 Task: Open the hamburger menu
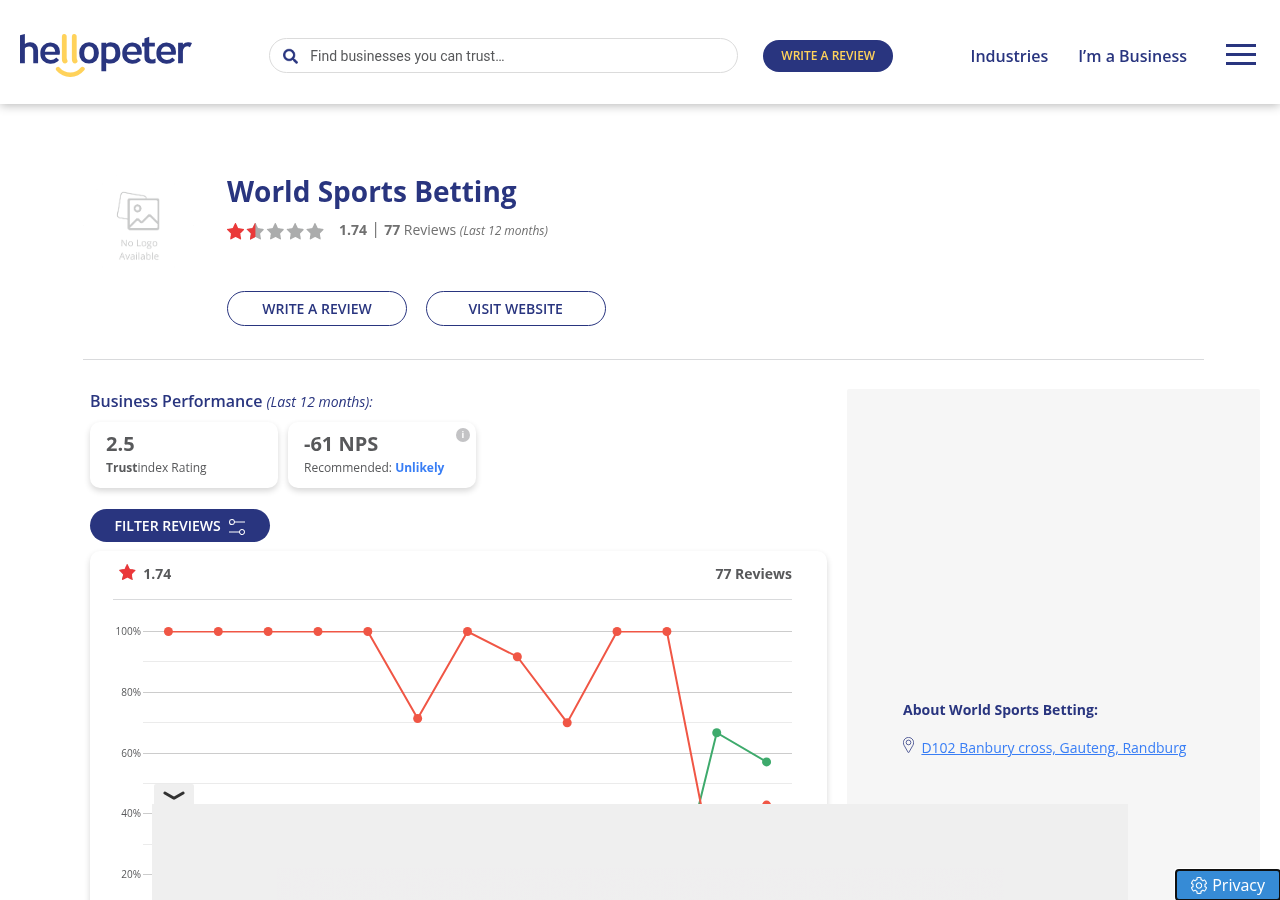(x=1241, y=55)
